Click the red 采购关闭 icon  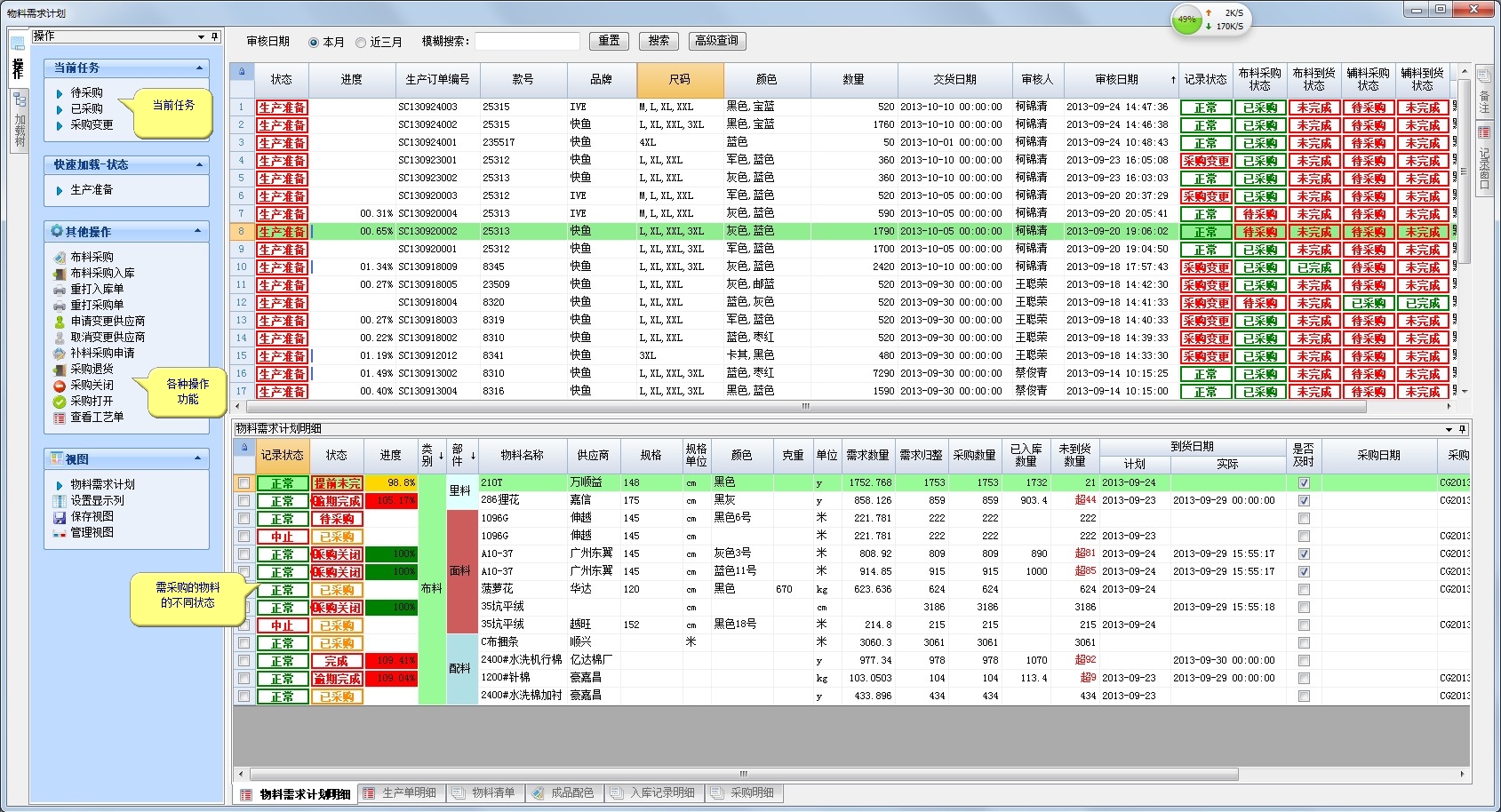[60, 385]
